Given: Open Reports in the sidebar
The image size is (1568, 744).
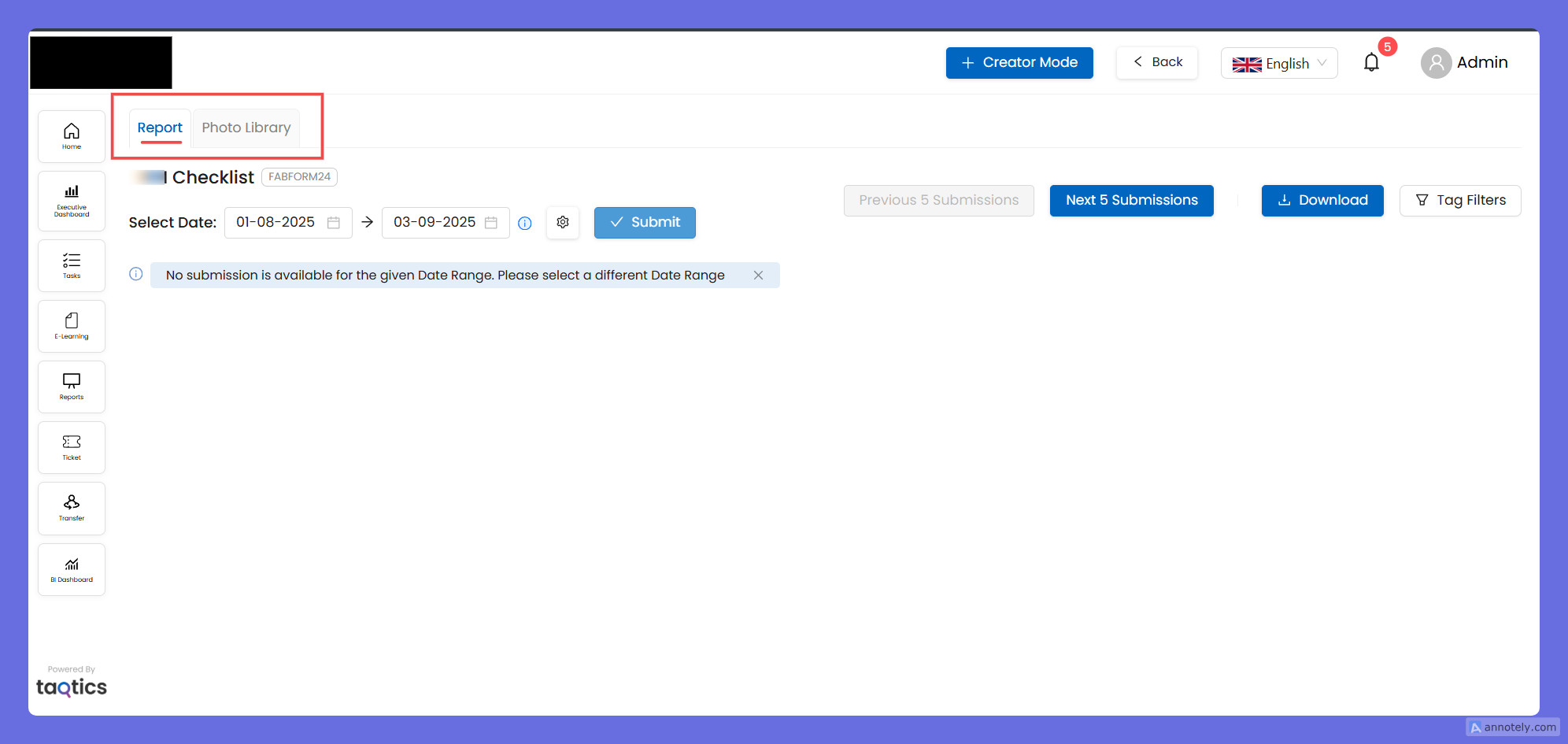Looking at the screenshot, I should [72, 387].
